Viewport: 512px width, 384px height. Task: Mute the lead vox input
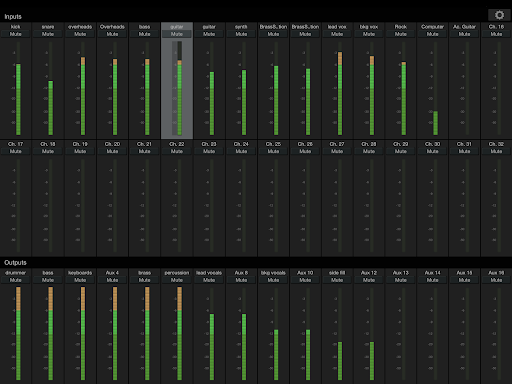(337, 34)
